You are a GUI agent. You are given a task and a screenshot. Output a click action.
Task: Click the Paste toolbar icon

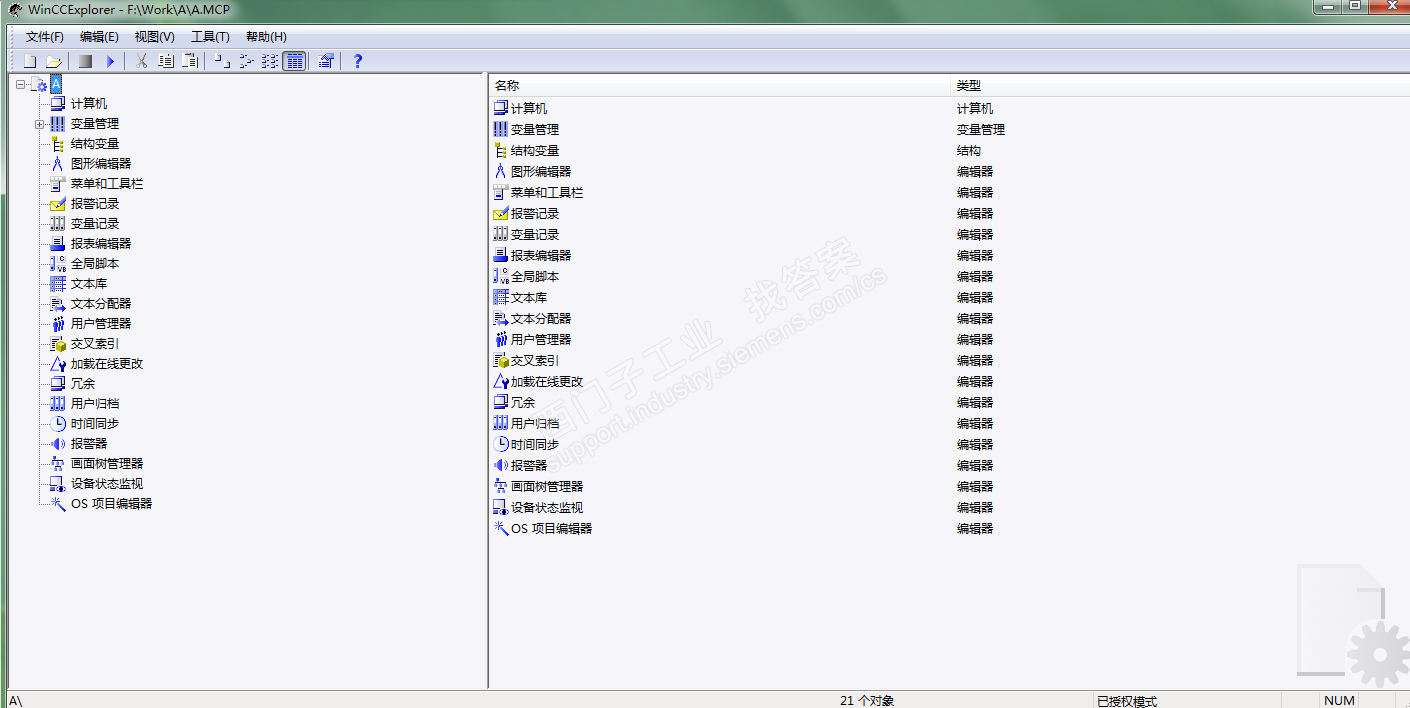click(190, 61)
